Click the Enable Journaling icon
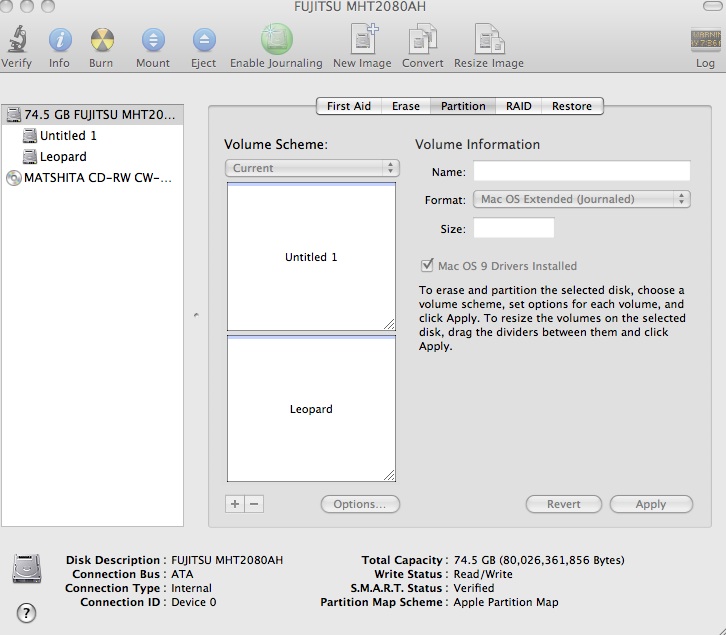This screenshot has height=635, width=726. (276, 39)
